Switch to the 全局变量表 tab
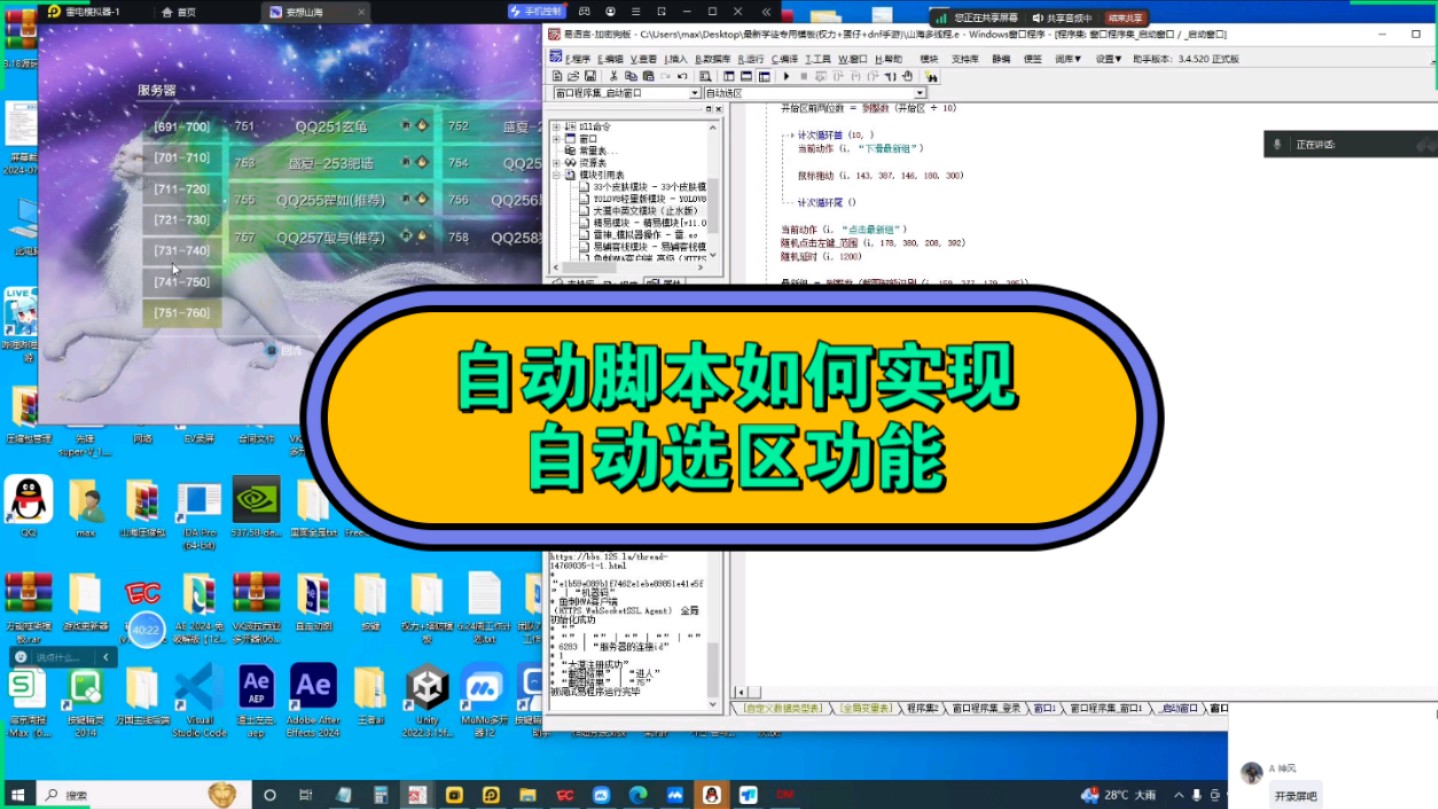 [x=865, y=708]
